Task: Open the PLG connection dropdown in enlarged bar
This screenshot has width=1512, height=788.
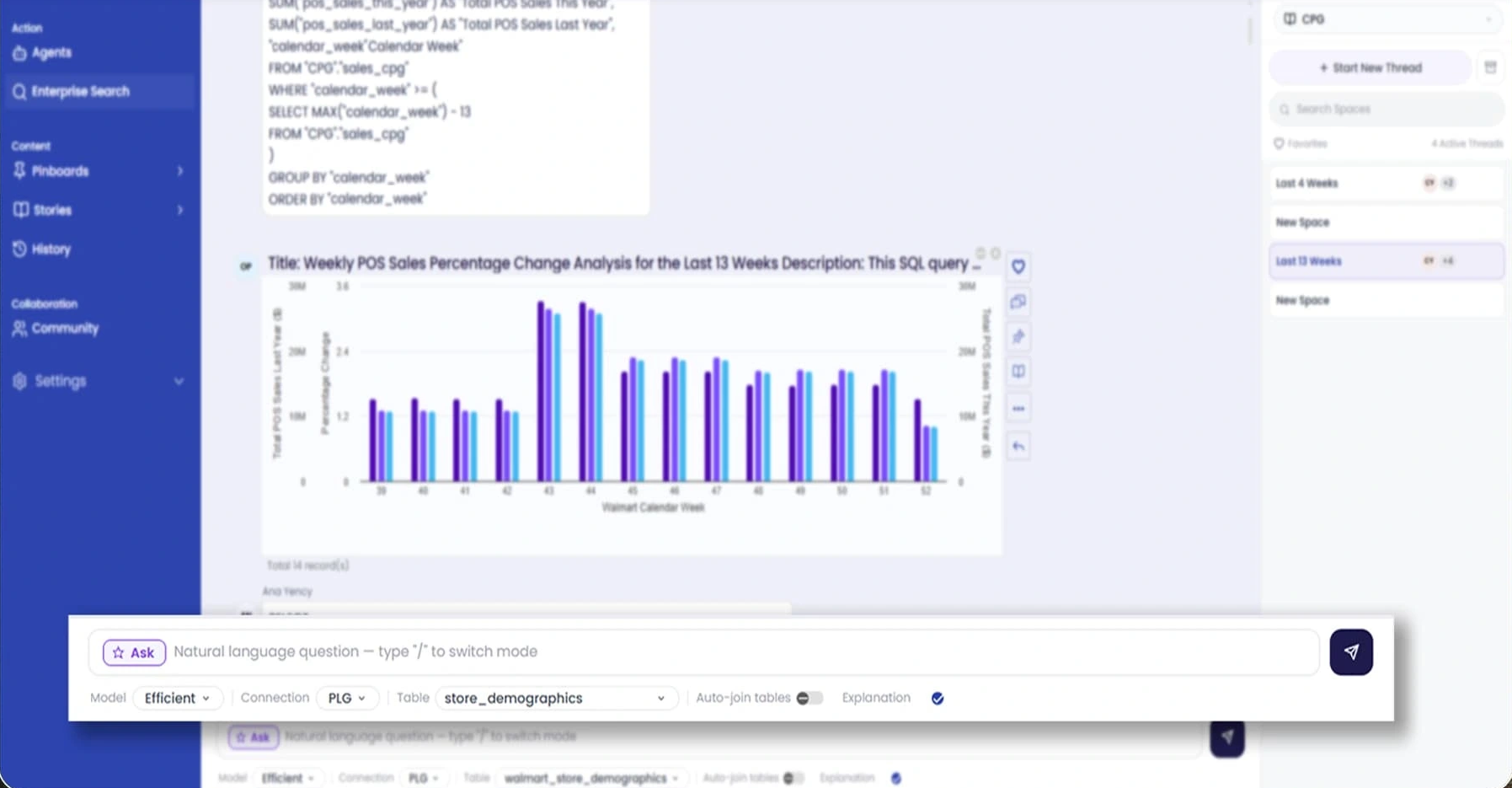Action: (x=347, y=698)
